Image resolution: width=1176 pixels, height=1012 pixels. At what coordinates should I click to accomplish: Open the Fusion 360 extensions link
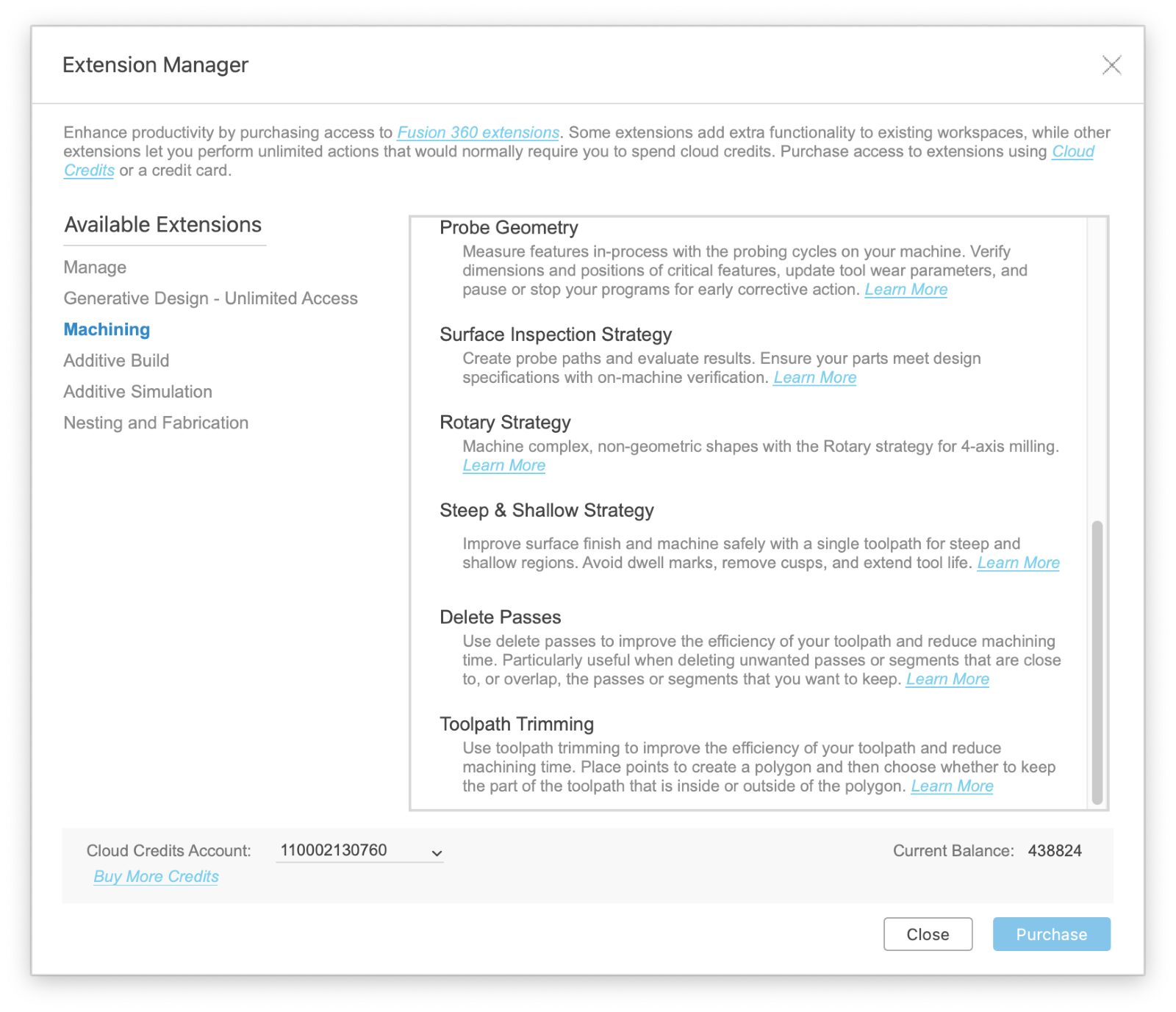[478, 132]
